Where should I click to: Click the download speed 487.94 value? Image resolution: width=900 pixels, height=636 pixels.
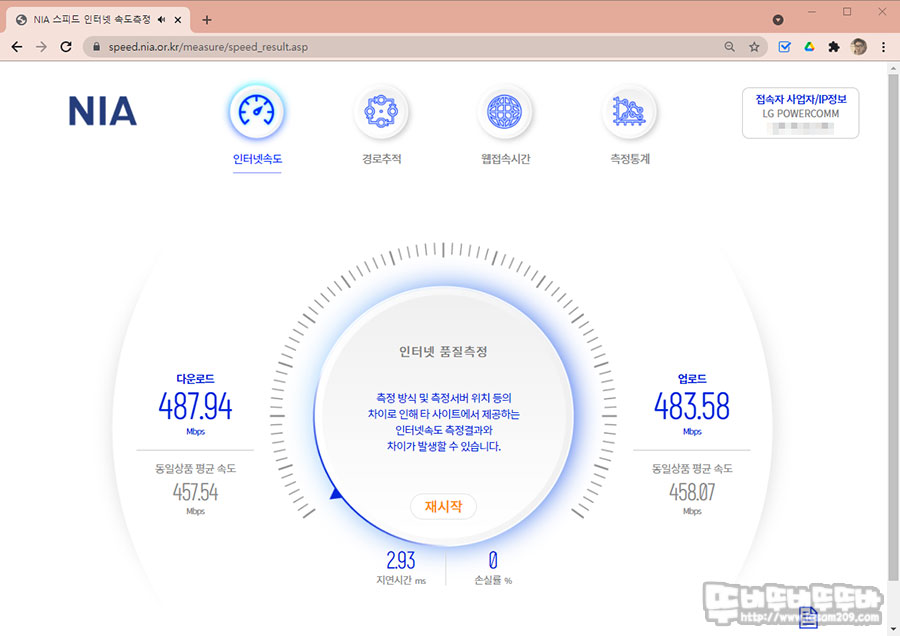(195, 406)
